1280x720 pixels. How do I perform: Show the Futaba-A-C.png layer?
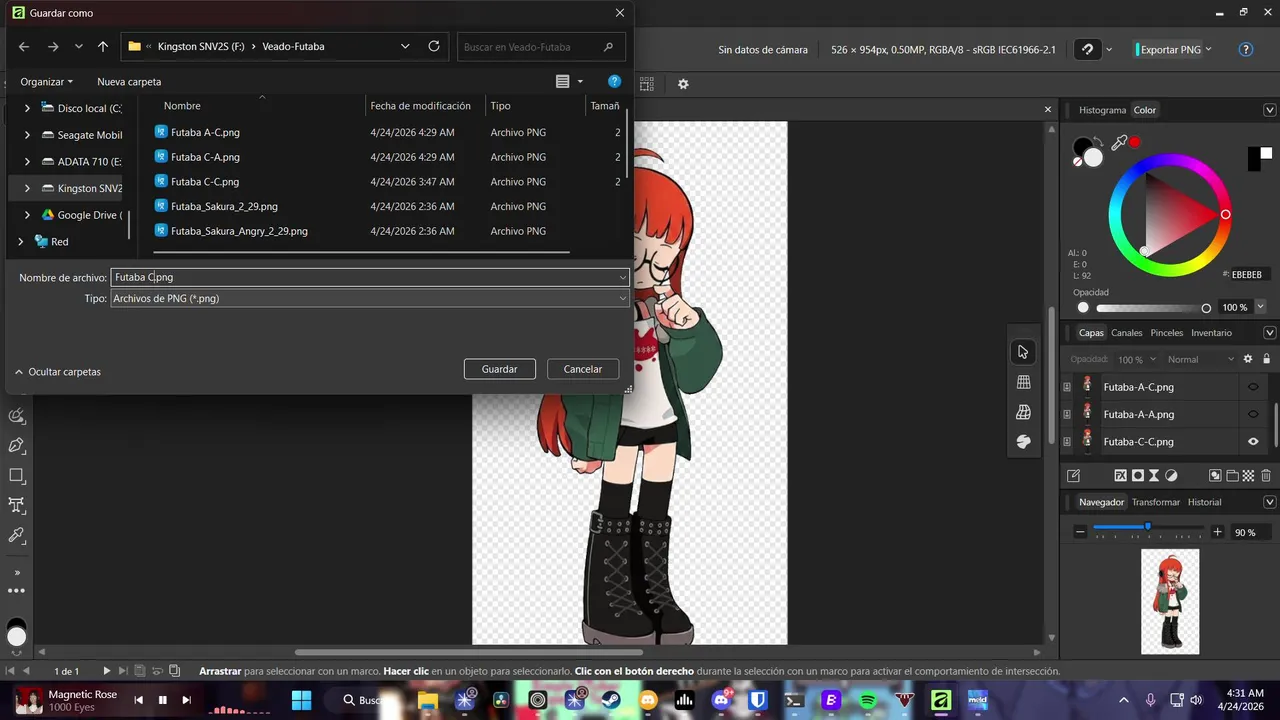(1253, 387)
